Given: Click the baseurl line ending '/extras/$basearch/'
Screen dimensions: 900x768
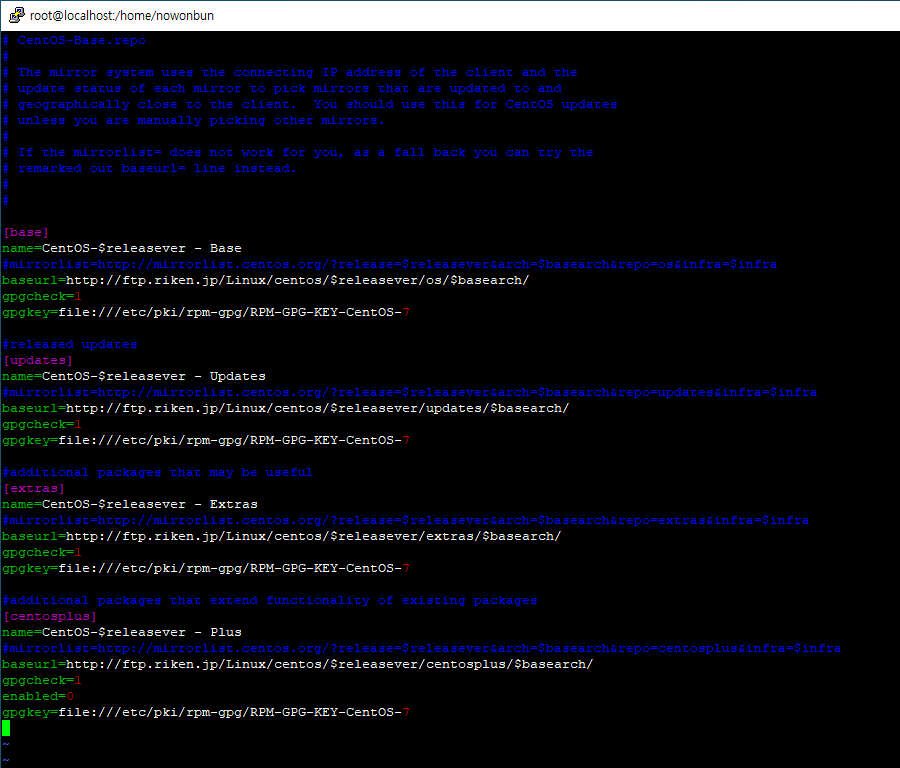Looking at the screenshot, I should click(282, 537).
